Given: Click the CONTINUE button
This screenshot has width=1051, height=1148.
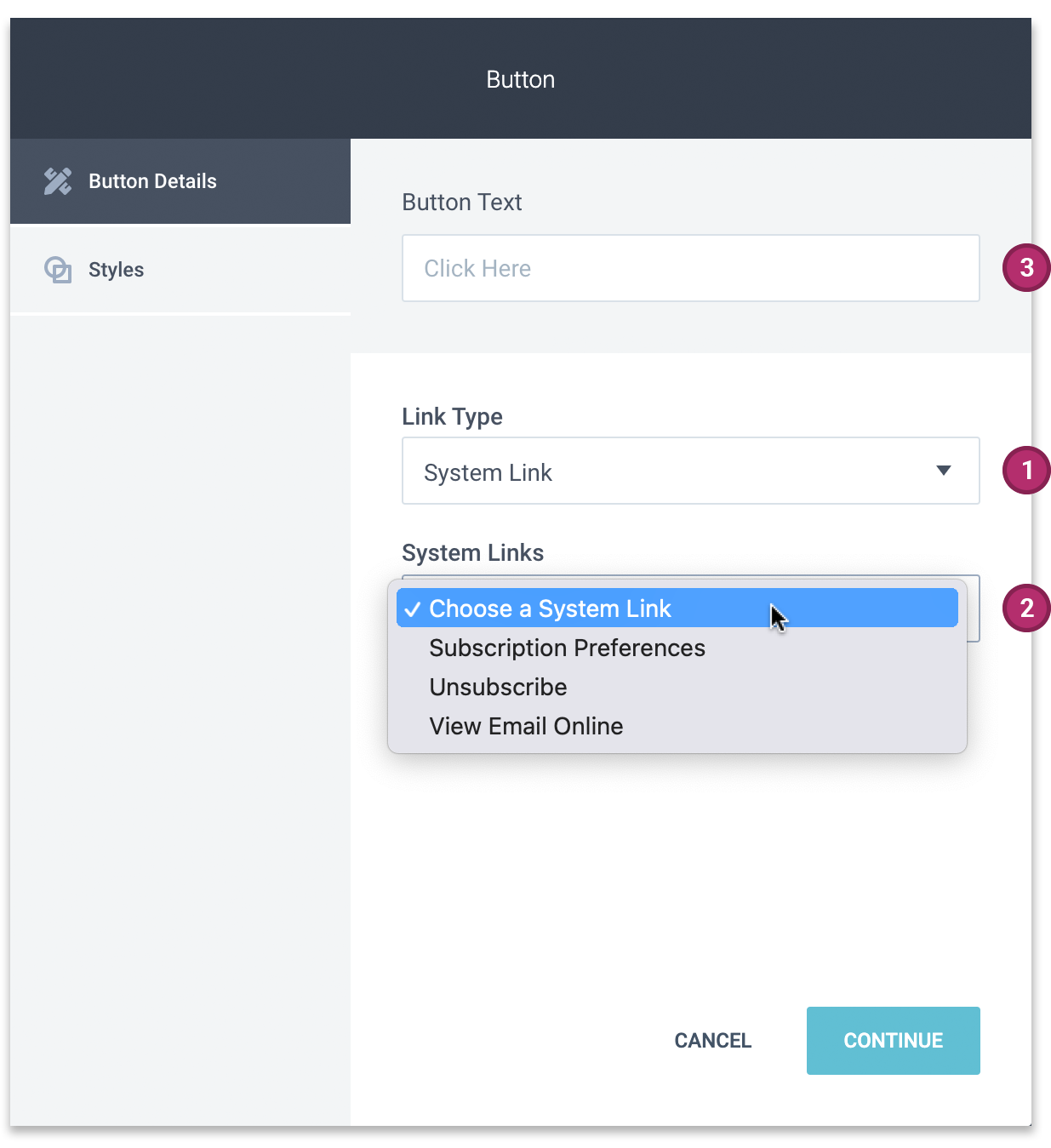Looking at the screenshot, I should click(894, 1041).
